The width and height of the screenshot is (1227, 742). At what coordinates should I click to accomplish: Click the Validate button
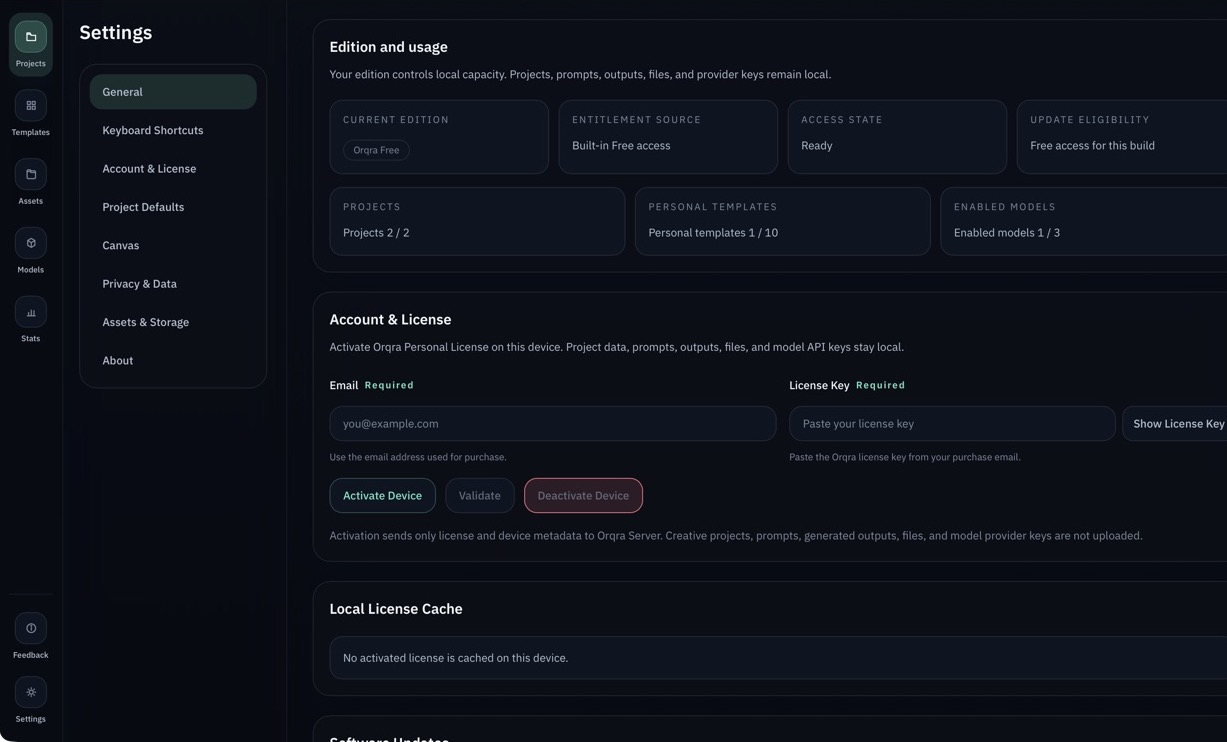(x=480, y=496)
